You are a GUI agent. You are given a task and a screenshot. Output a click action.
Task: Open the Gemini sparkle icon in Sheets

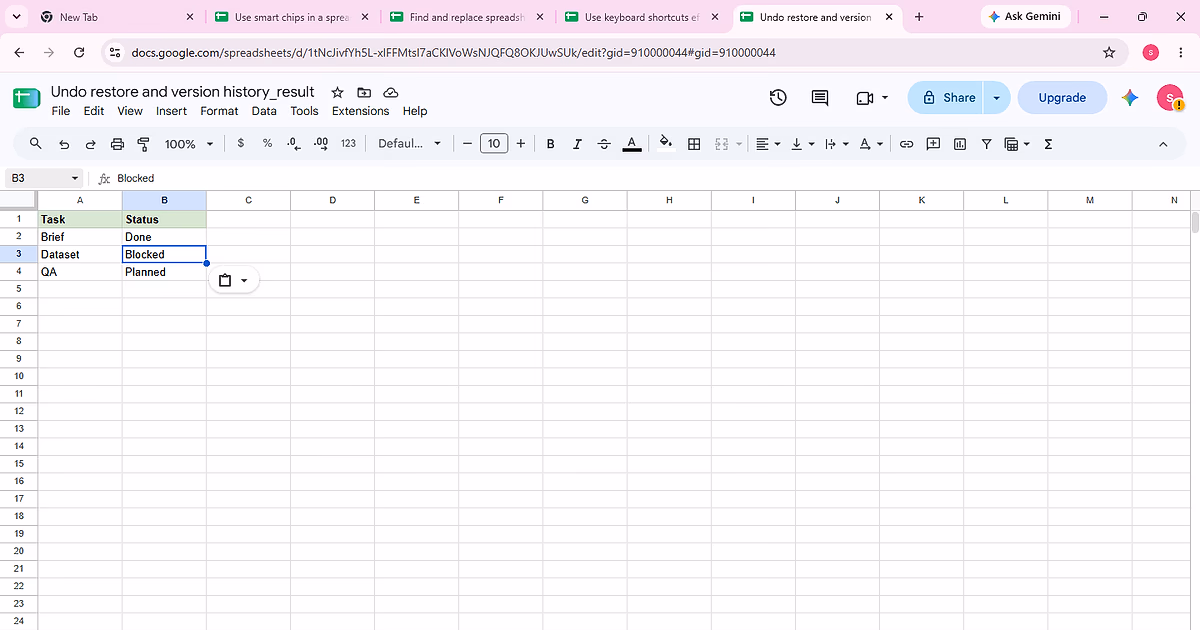(x=1130, y=97)
